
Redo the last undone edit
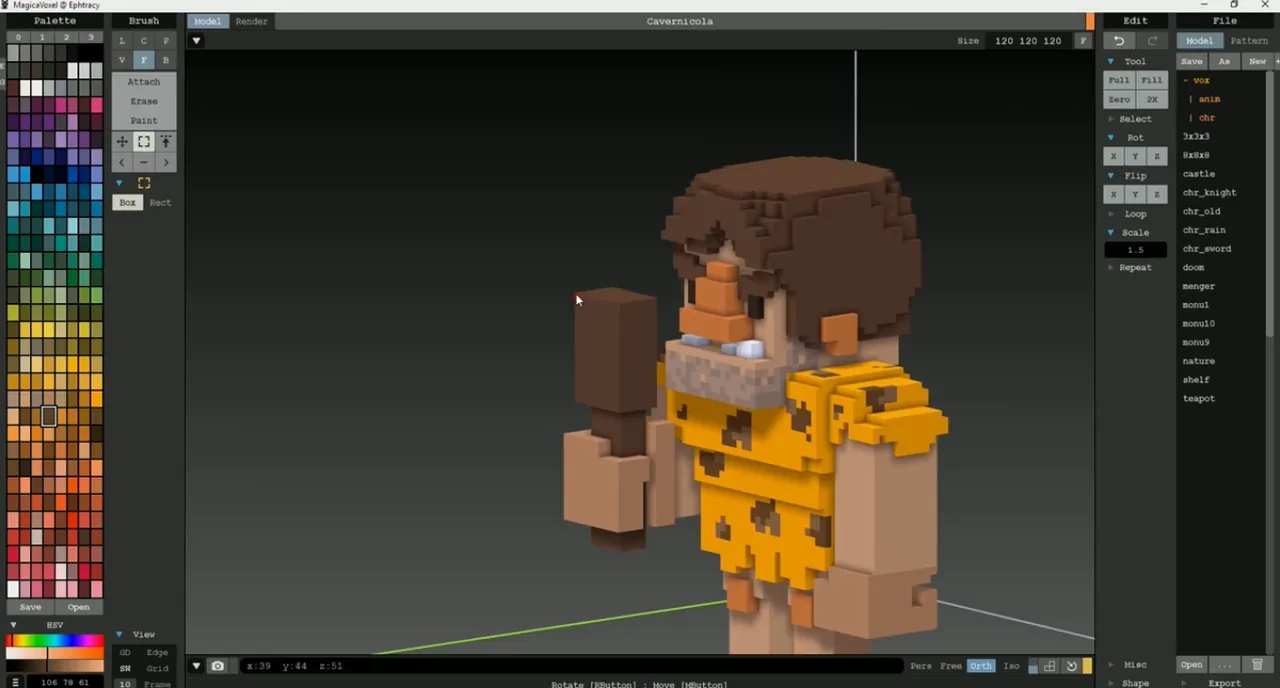pyautogui.click(x=1152, y=41)
